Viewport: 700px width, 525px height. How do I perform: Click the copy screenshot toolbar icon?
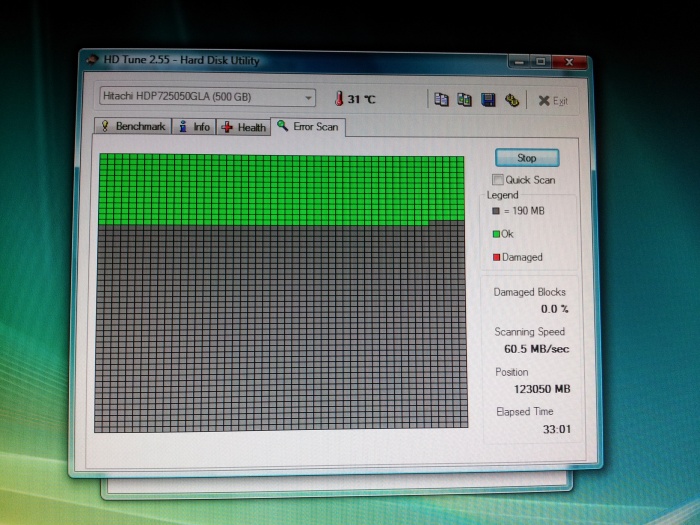pos(464,100)
